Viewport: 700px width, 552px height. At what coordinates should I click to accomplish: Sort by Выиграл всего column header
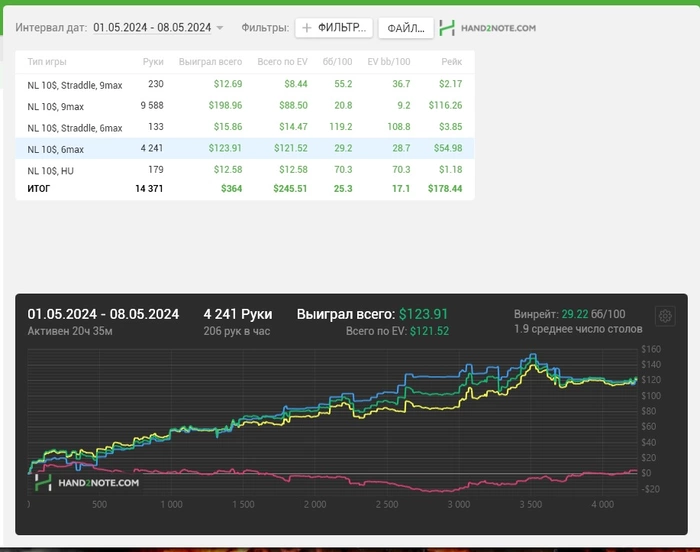pos(210,62)
